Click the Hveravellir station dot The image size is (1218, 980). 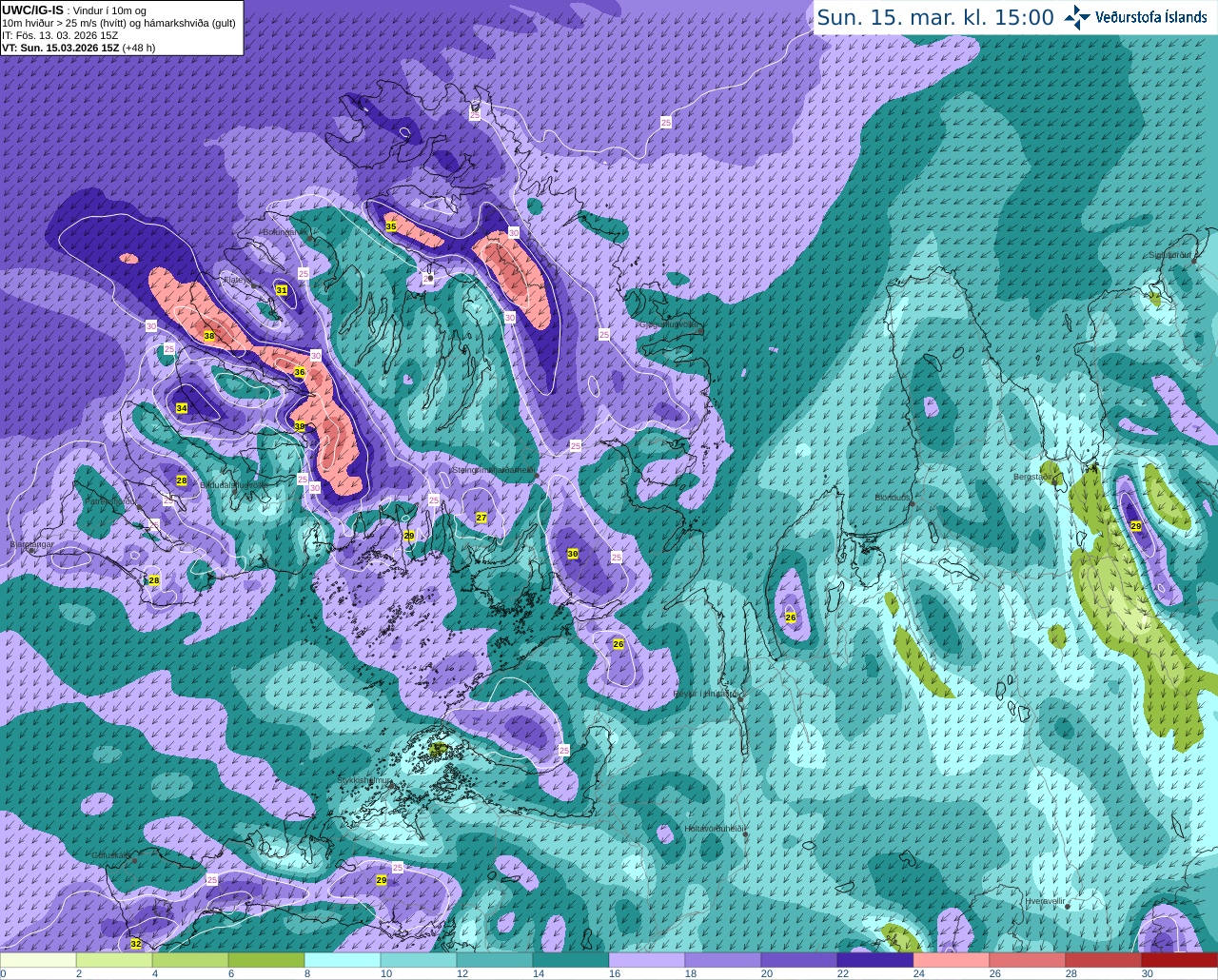[1068, 906]
